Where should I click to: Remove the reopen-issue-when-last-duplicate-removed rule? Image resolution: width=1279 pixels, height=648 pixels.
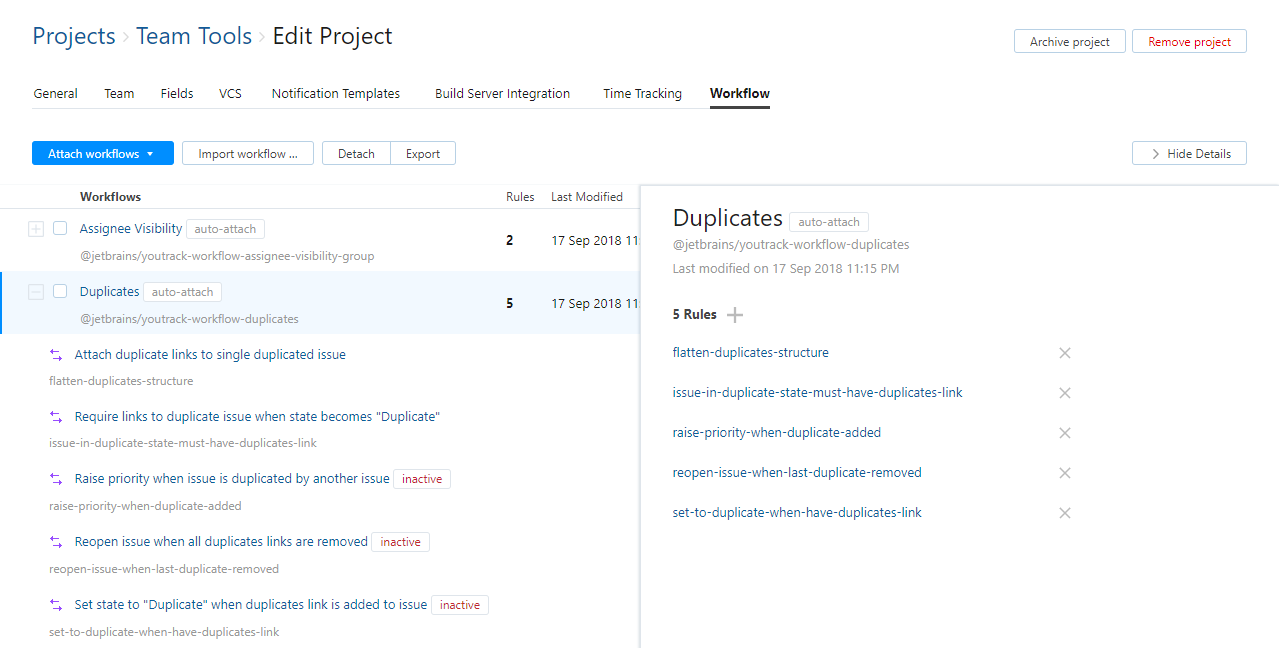(x=1065, y=473)
